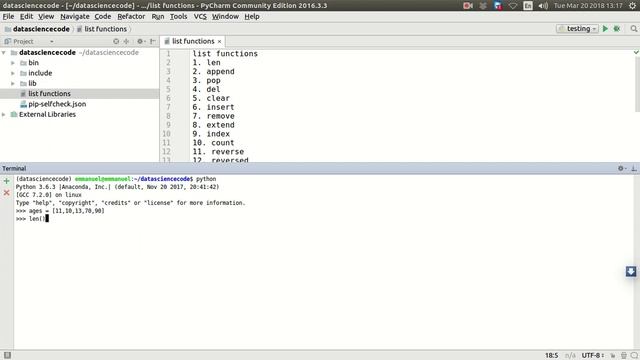
Task: Open the Navigate menu
Action: pos(75,16)
